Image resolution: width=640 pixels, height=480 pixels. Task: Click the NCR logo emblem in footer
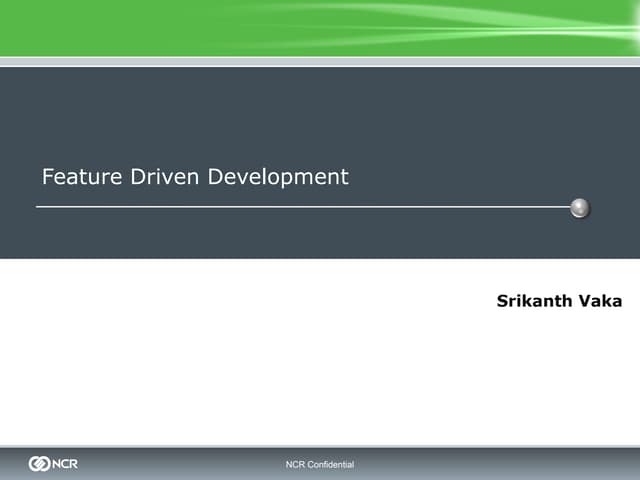click(x=40, y=464)
